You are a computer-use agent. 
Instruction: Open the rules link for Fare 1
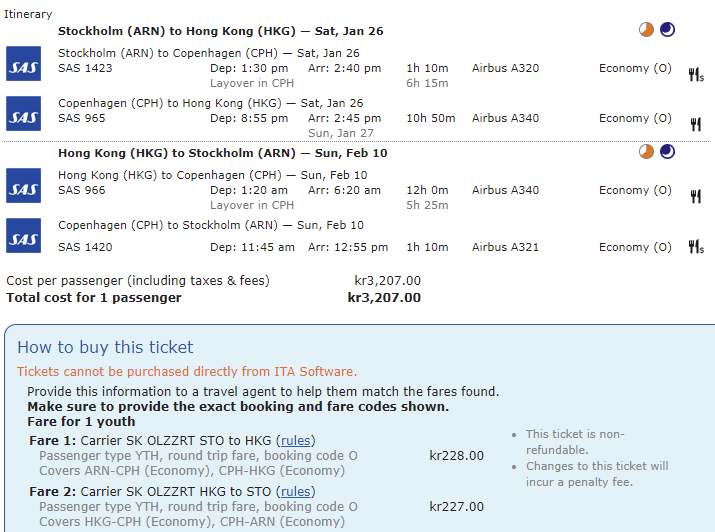tap(294, 440)
